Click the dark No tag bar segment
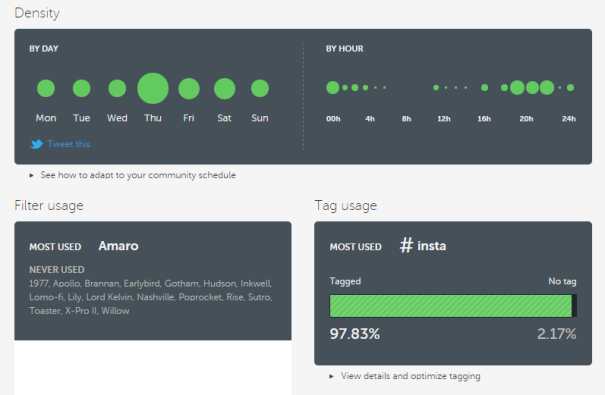This screenshot has height=395, width=605. tap(574, 306)
